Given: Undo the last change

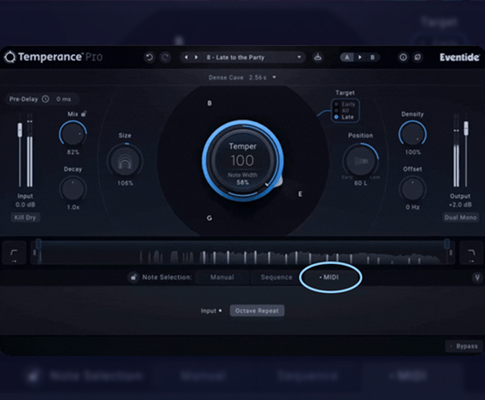Looking at the screenshot, I should (149, 57).
